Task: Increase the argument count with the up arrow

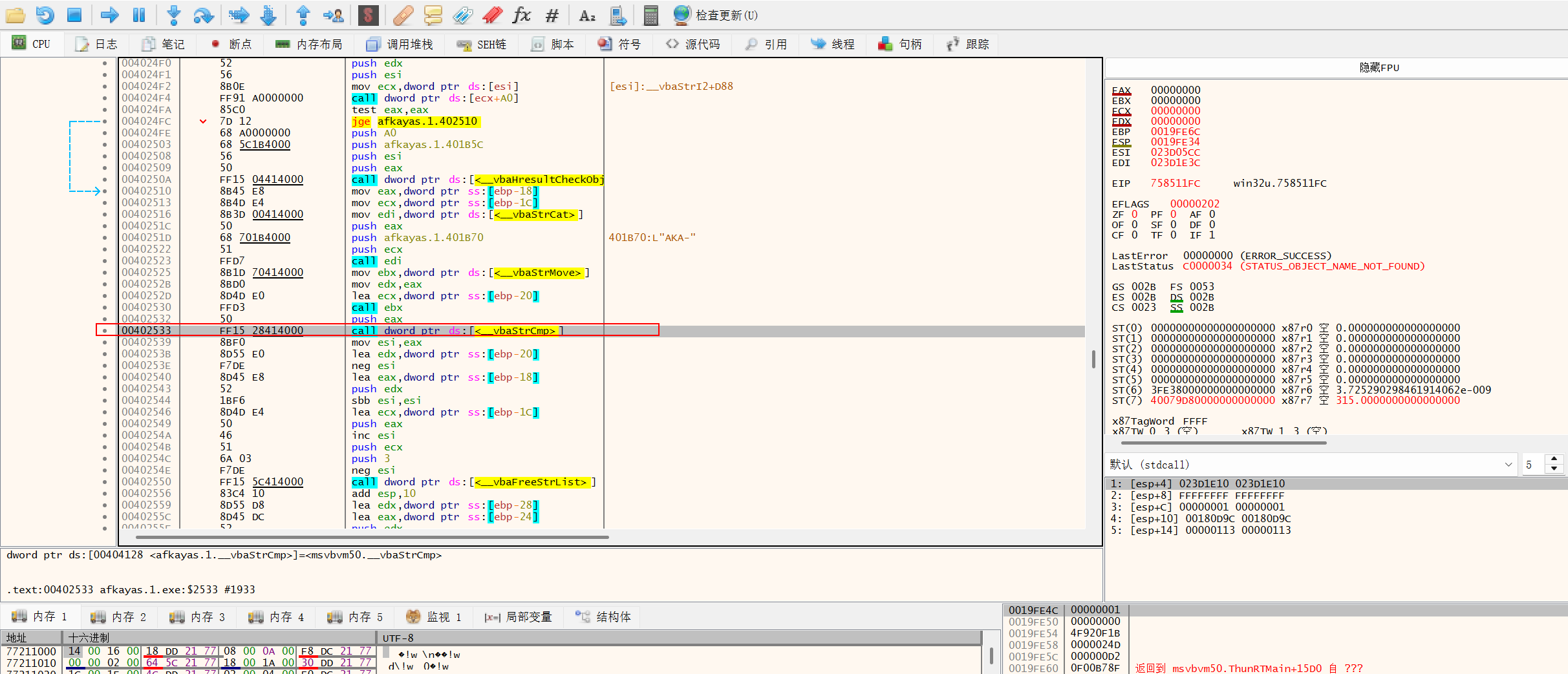Action: [x=1554, y=459]
